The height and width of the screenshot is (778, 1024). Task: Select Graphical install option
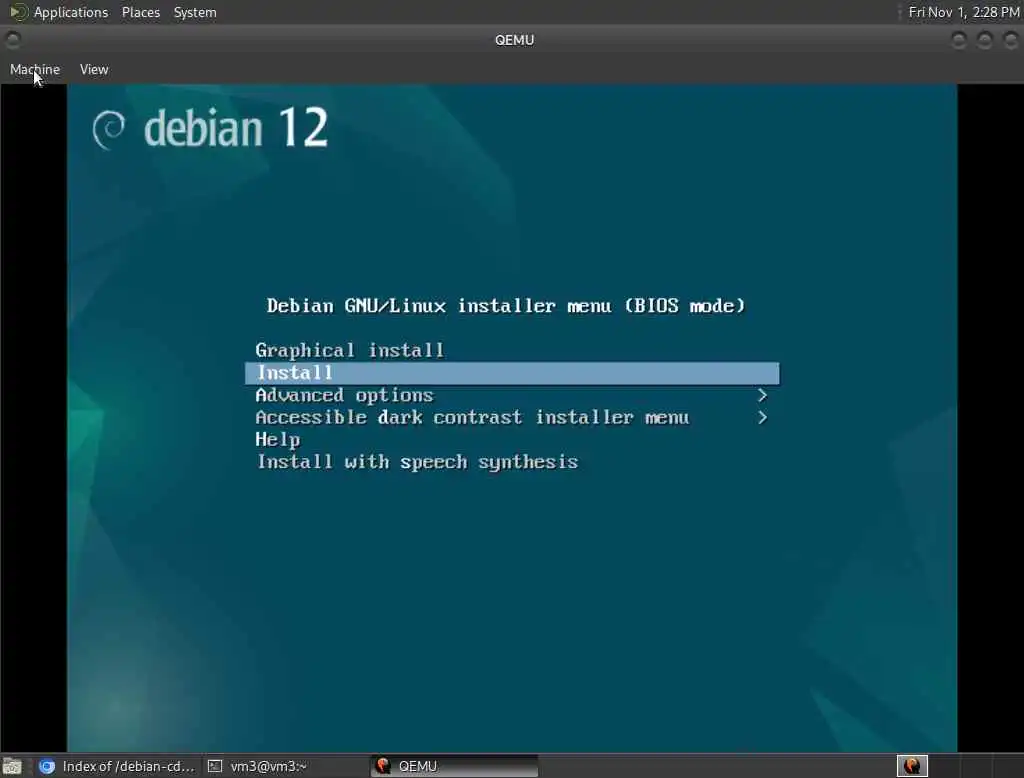[x=349, y=350]
